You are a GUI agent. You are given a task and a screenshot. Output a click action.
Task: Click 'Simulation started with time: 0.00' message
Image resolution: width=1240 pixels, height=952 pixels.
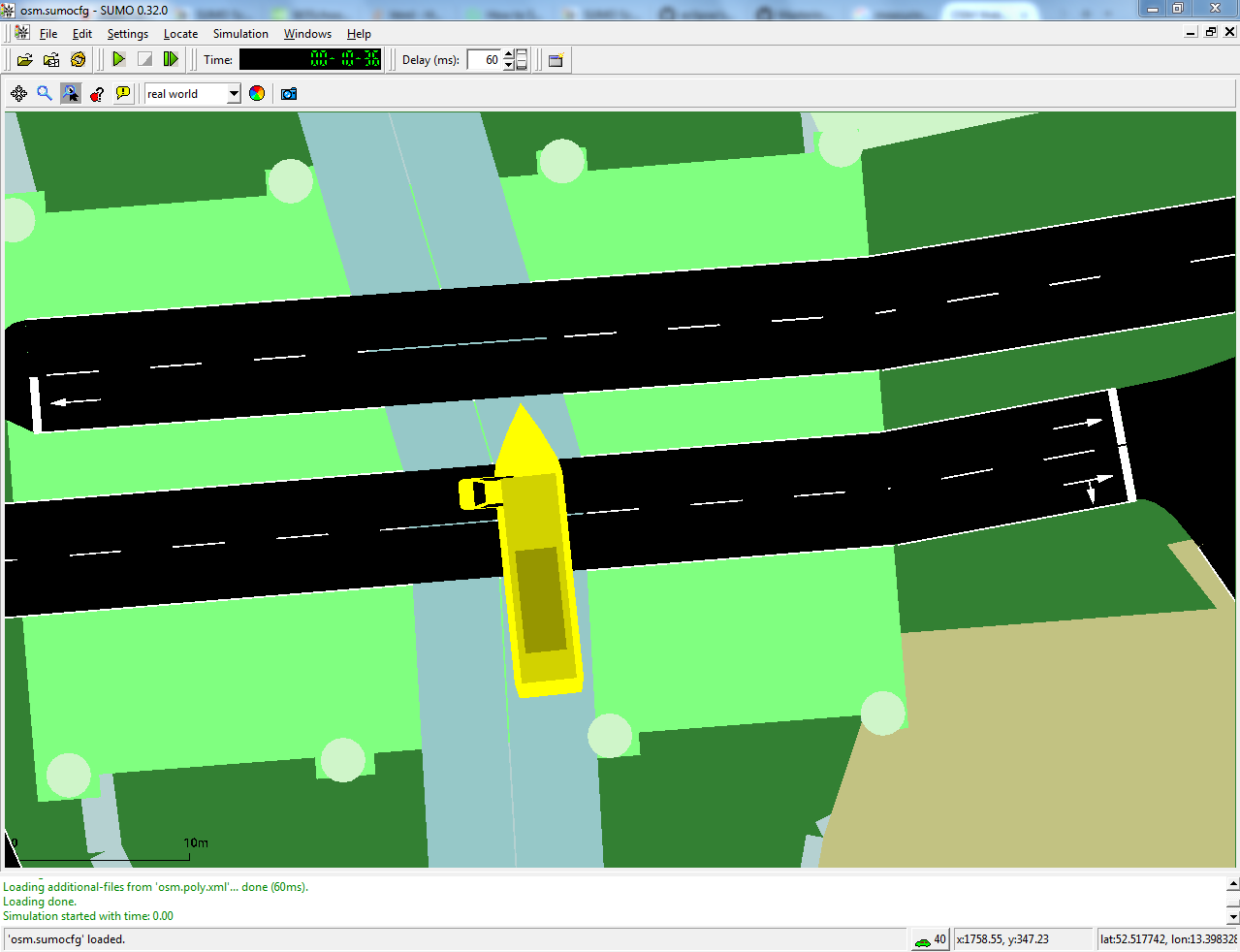click(88, 916)
